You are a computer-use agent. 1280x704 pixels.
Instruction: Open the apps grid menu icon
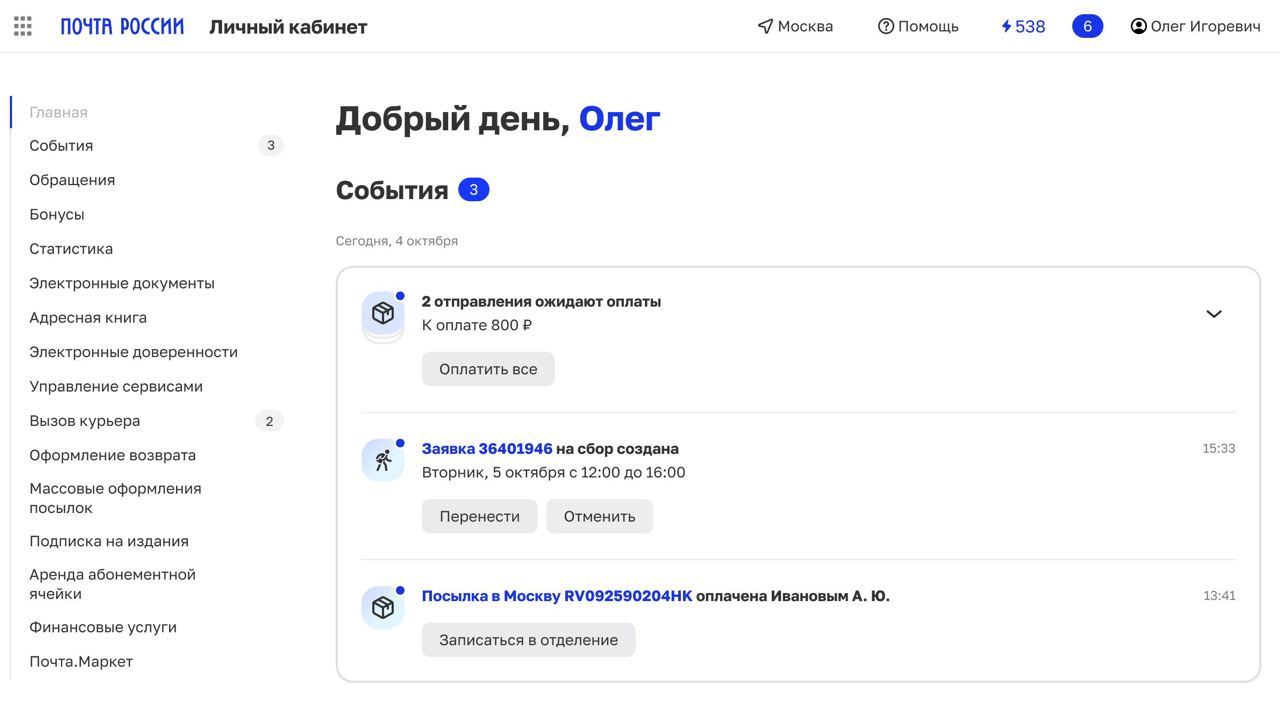coord(23,27)
